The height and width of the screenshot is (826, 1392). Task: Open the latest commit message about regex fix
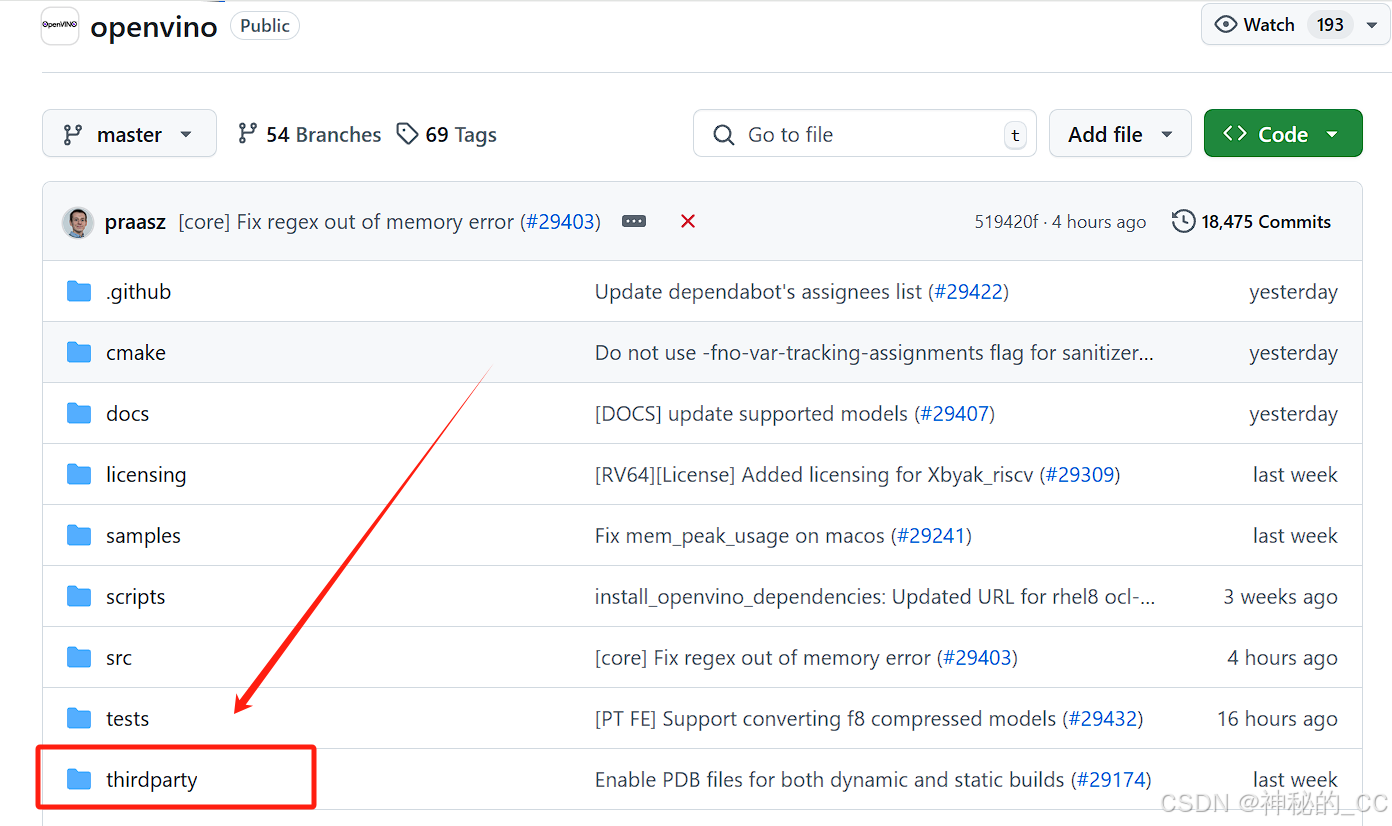(x=346, y=222)
